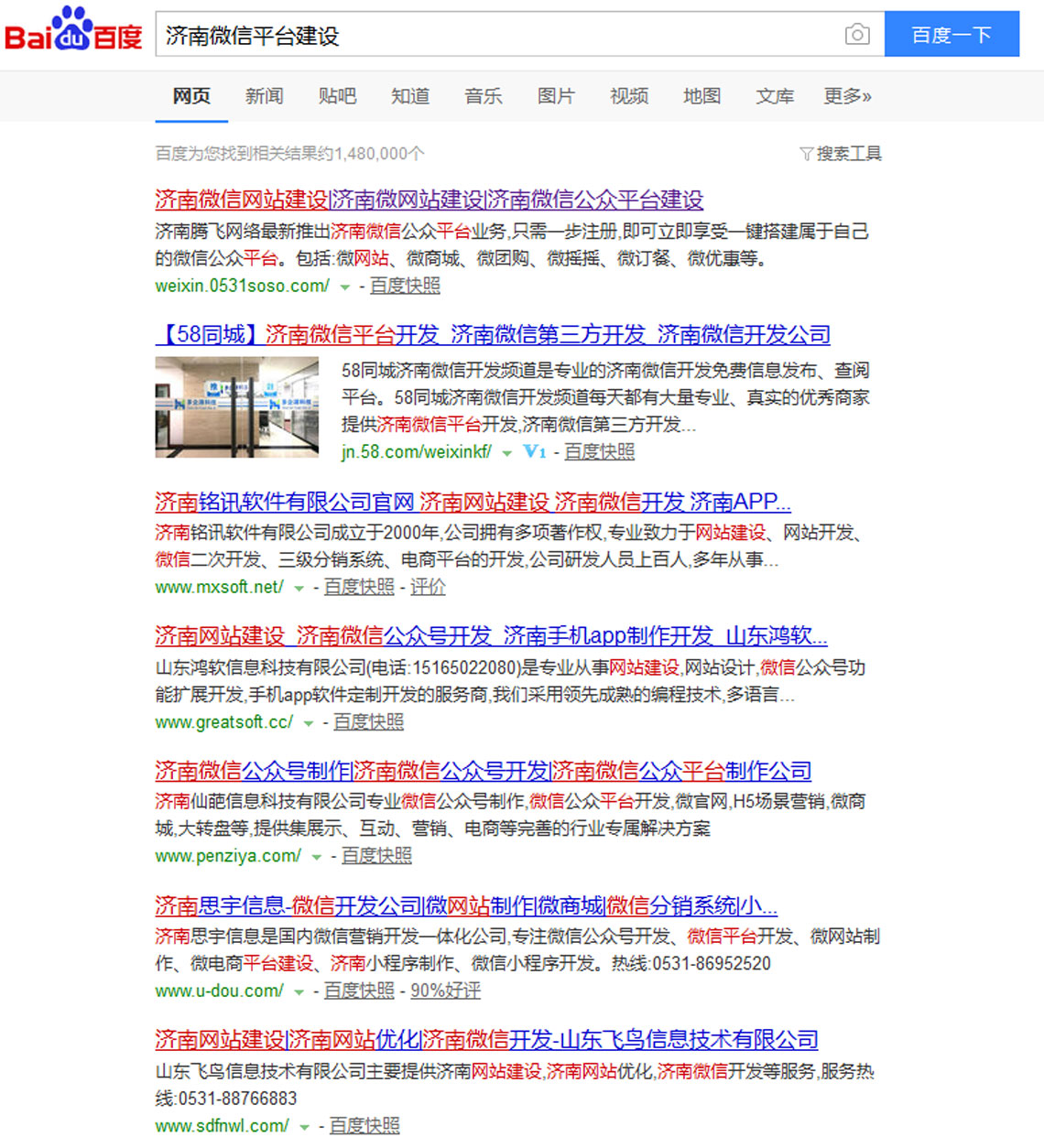Screen dimensions: 1044x1148
Task: Open 百度快照 for weixin.0531soso.com
Action: pos(405,286)
